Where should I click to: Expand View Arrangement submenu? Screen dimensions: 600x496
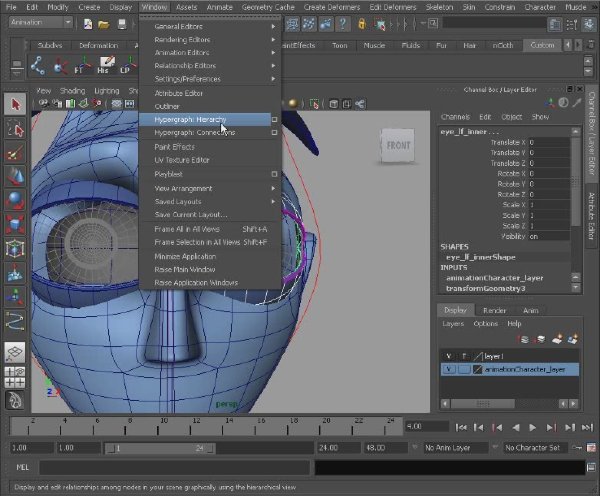click(x=210, y=188)
